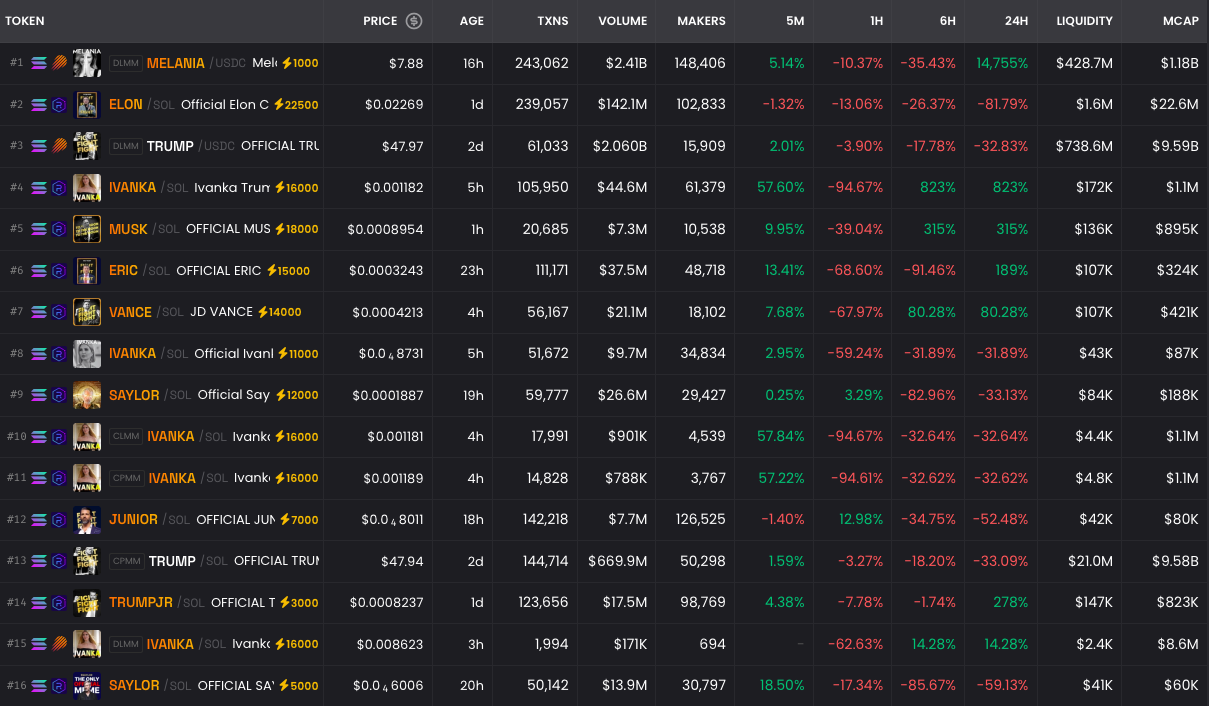Viewport: 1209px width, 706px height.
Task: Sort by the LIQUIDITY column header
Action: coord(1084,21)
